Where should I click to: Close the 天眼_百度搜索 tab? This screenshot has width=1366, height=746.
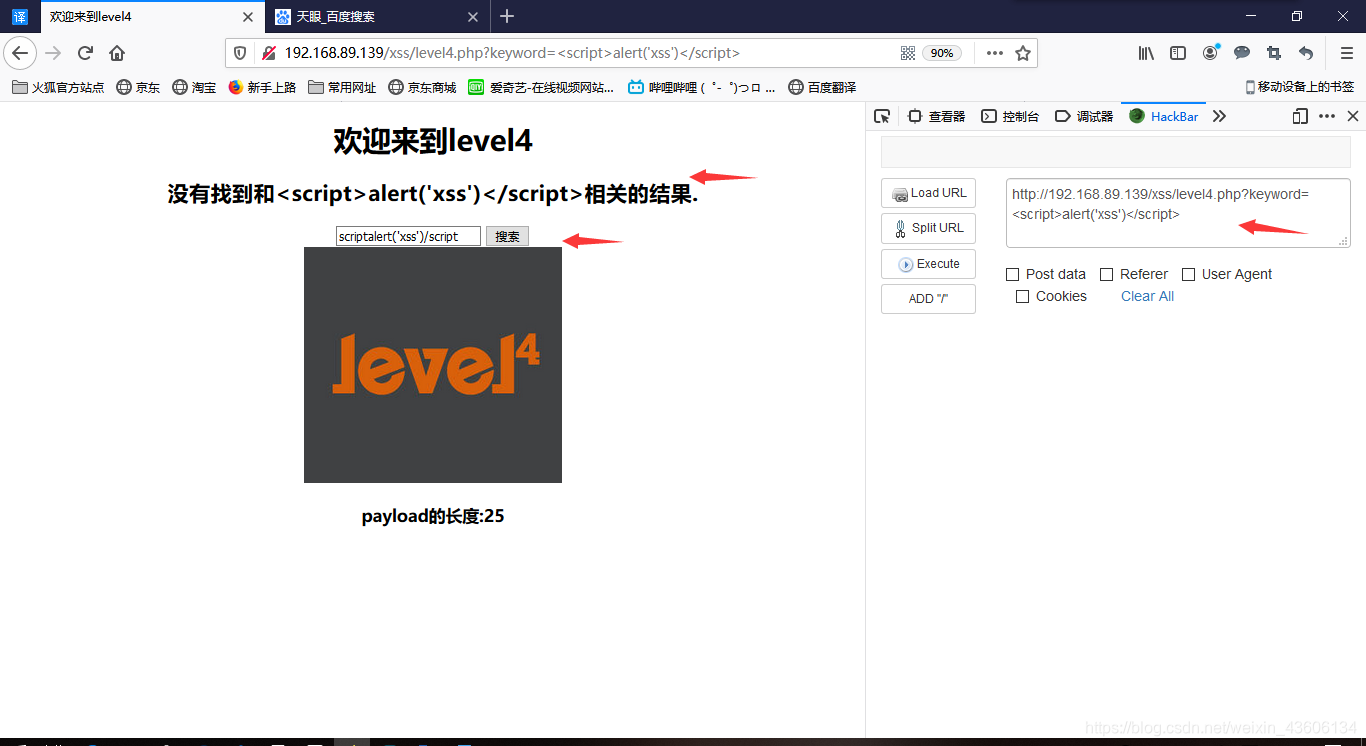click(x=473, y=17)
